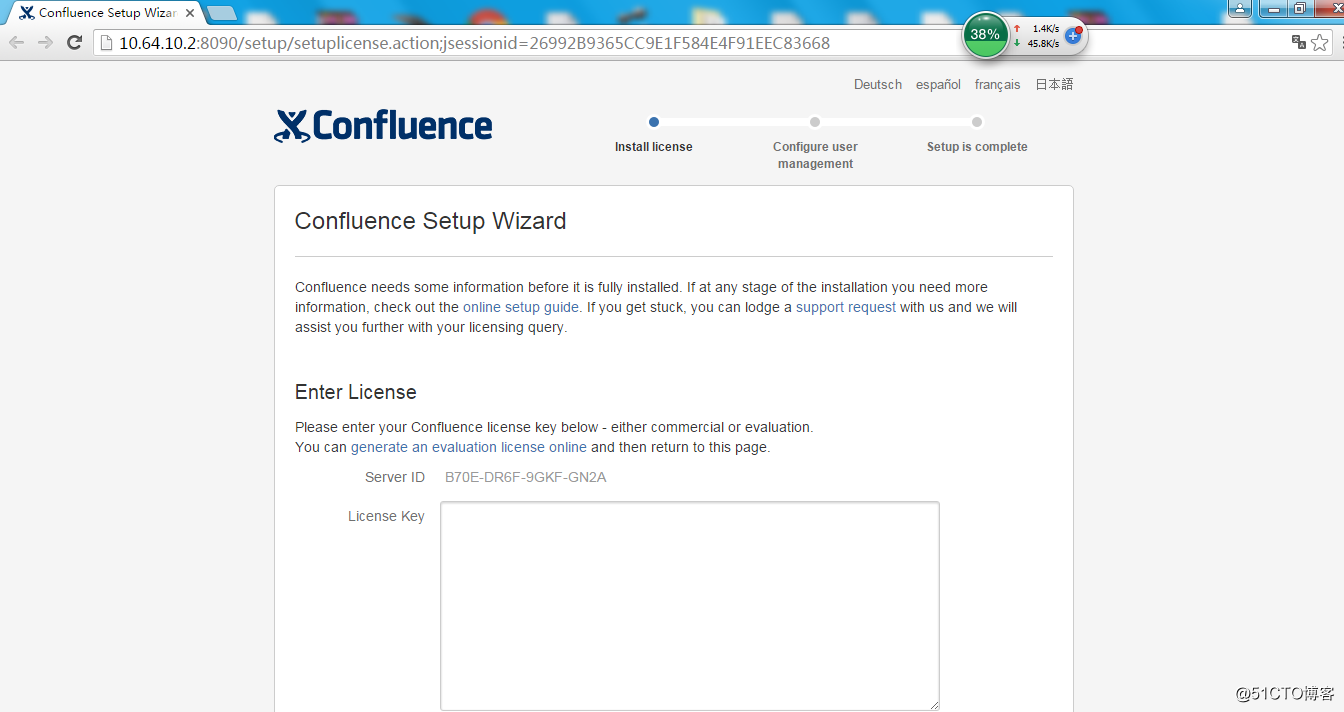Click inside the License Key text area

(x=690, y=606)
